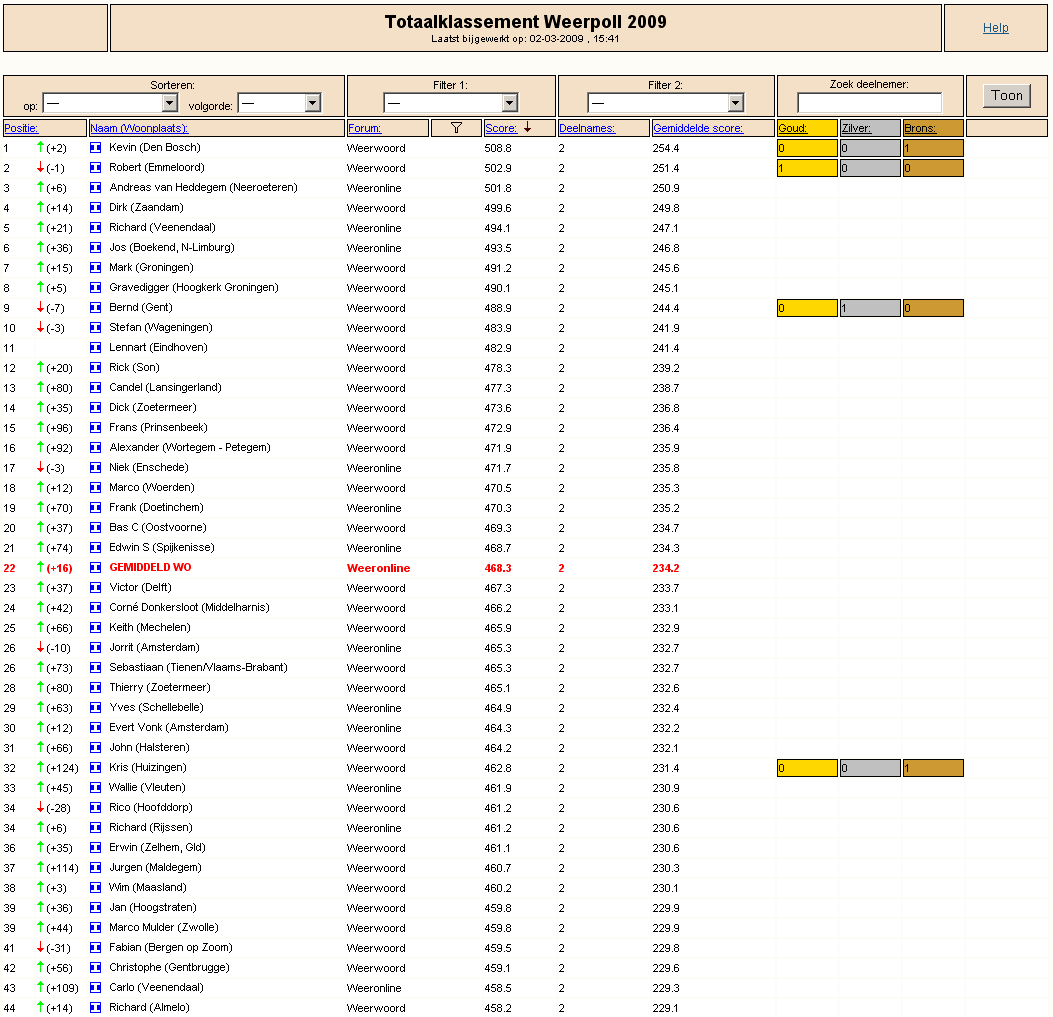Click the blue icon beside Robert (Emmeloord)
The height and width of the screenshot is (1017, 1053).
[95, 167]
